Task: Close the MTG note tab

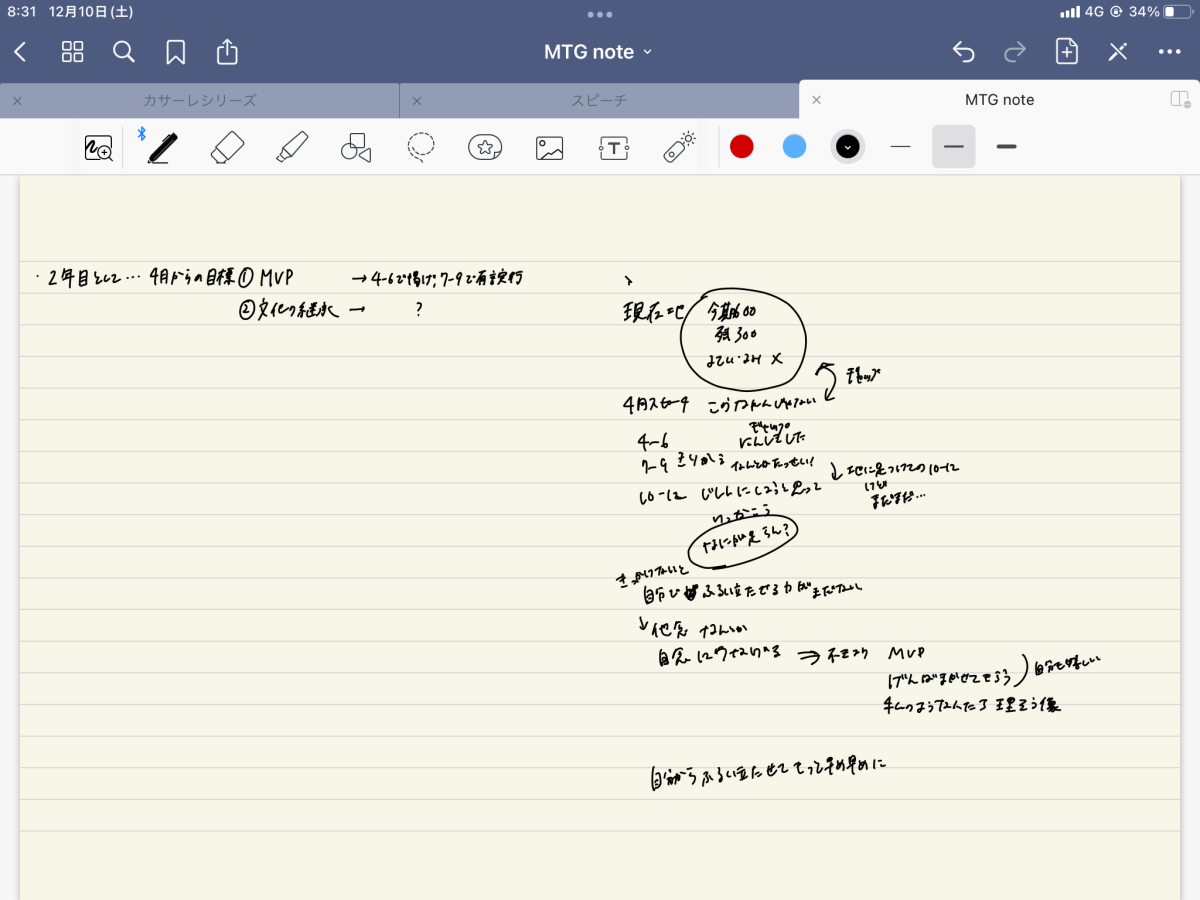Action: 816,100
